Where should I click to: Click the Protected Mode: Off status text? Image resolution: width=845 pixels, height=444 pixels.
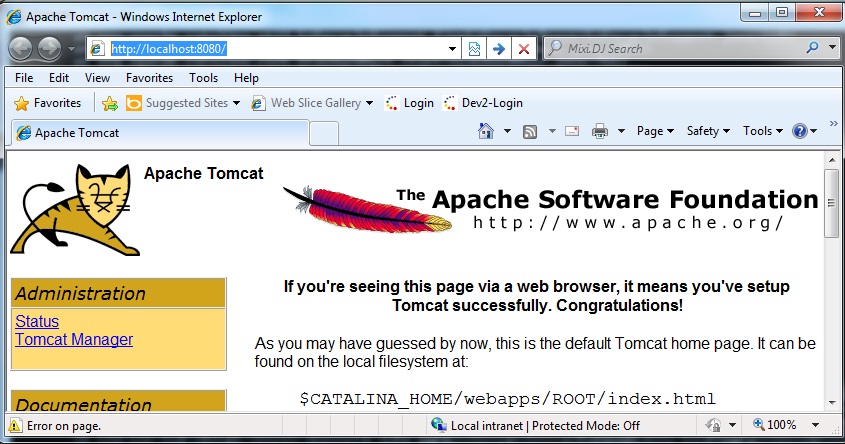tap(586, 426)
